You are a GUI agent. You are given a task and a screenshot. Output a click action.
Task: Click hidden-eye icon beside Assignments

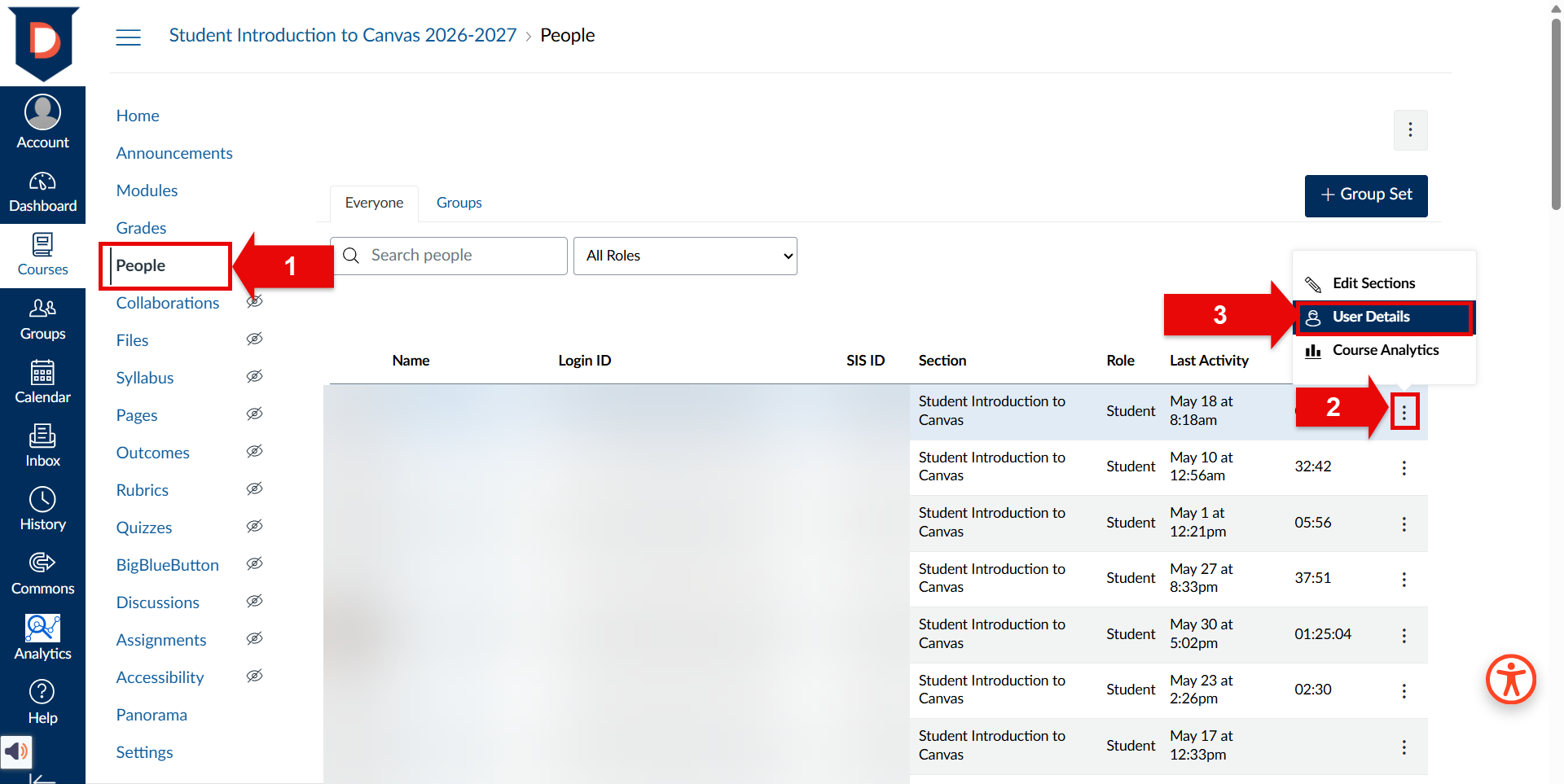pos(255,638)
